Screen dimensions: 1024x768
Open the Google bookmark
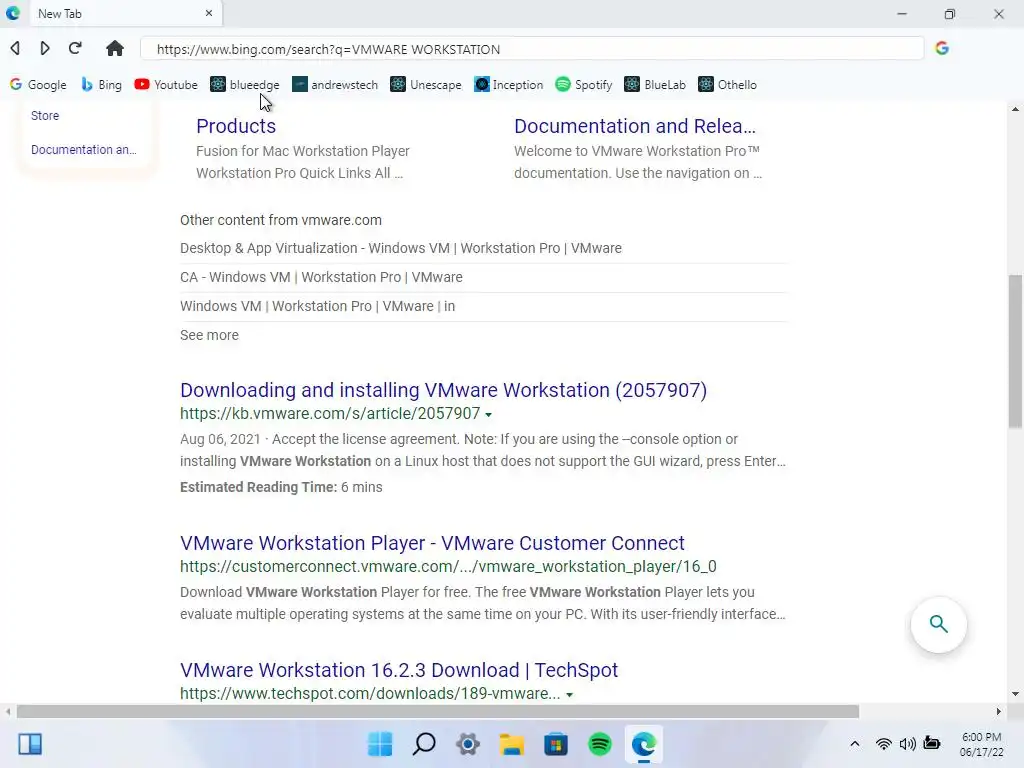point(39,85)
